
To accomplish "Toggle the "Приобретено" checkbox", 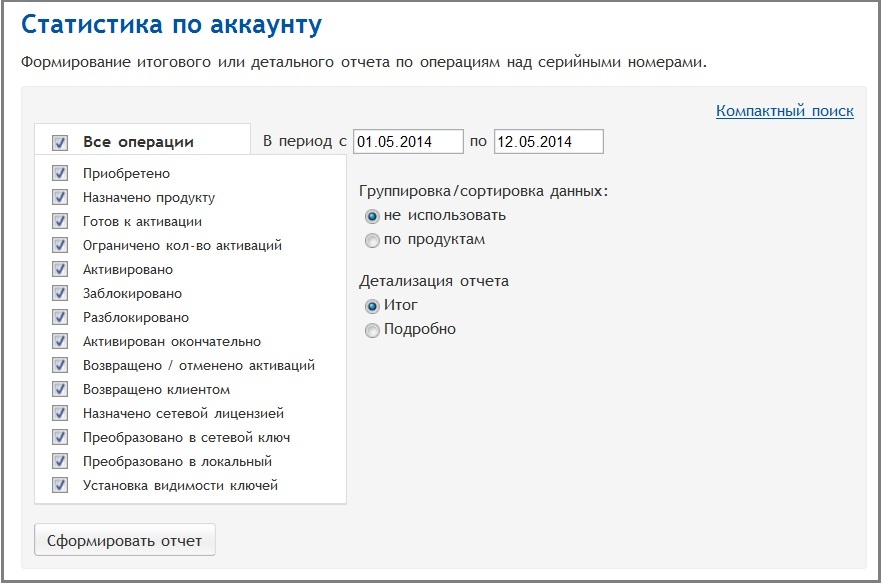I will coord(60,173).
